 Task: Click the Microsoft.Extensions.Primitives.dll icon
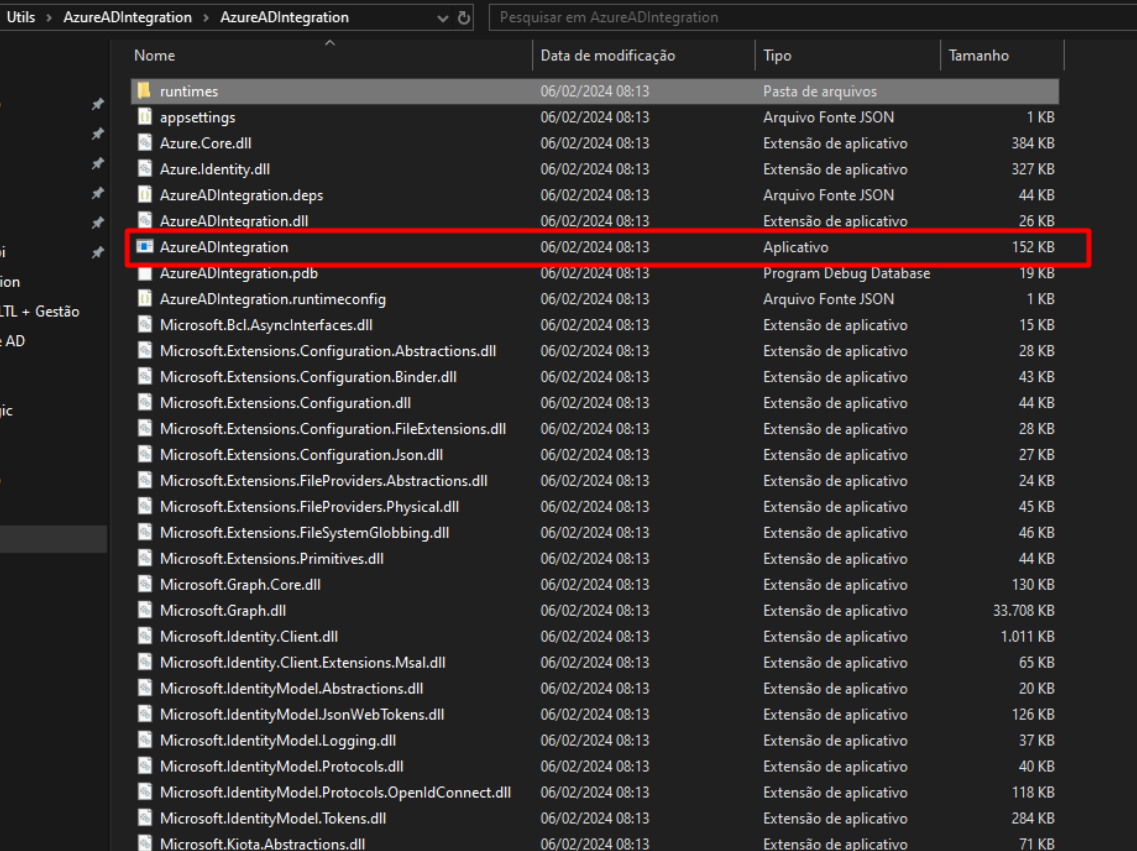coord(145,558)
